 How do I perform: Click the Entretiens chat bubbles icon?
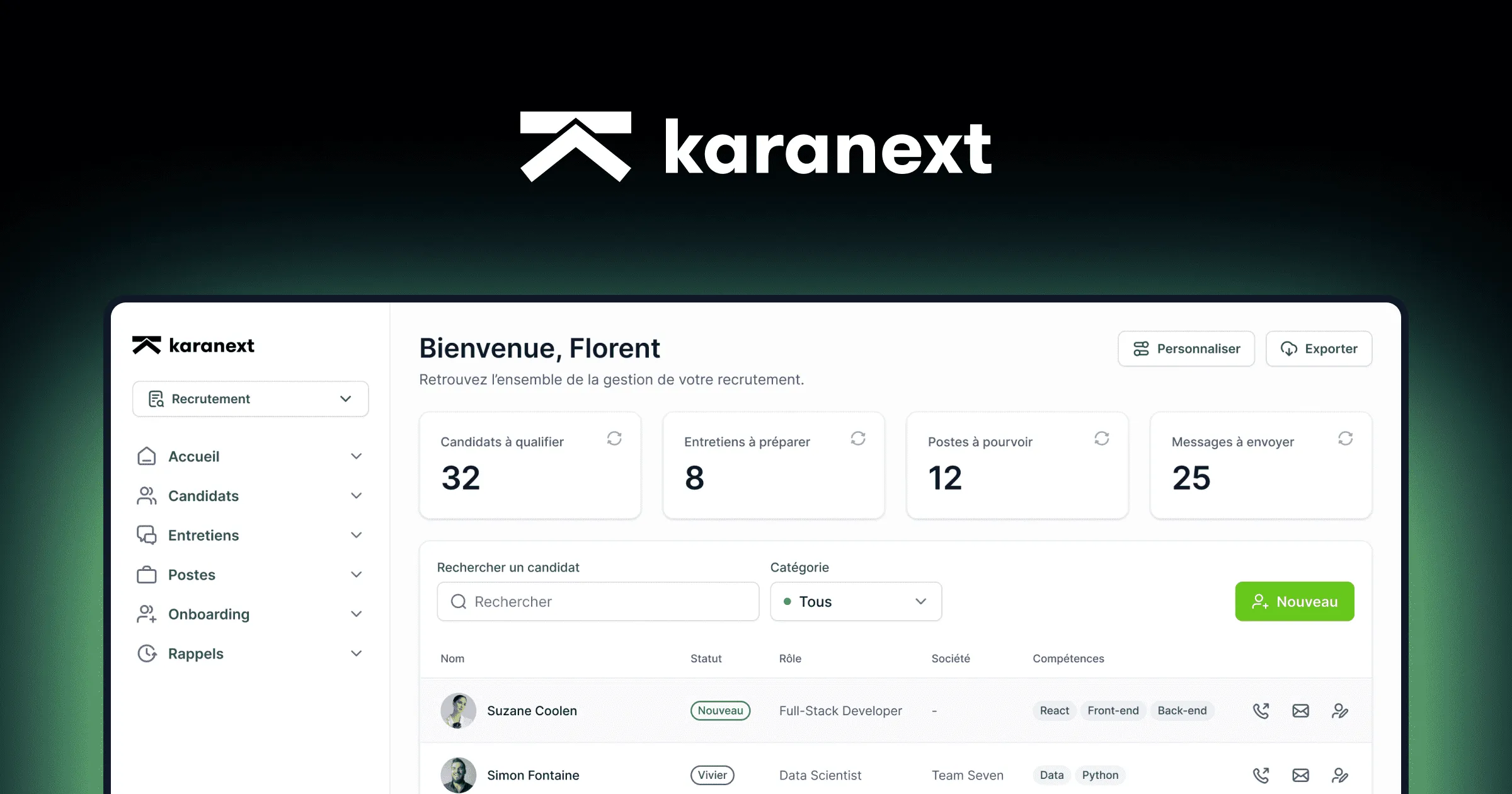pyautogui.click(x=147, y=535)
